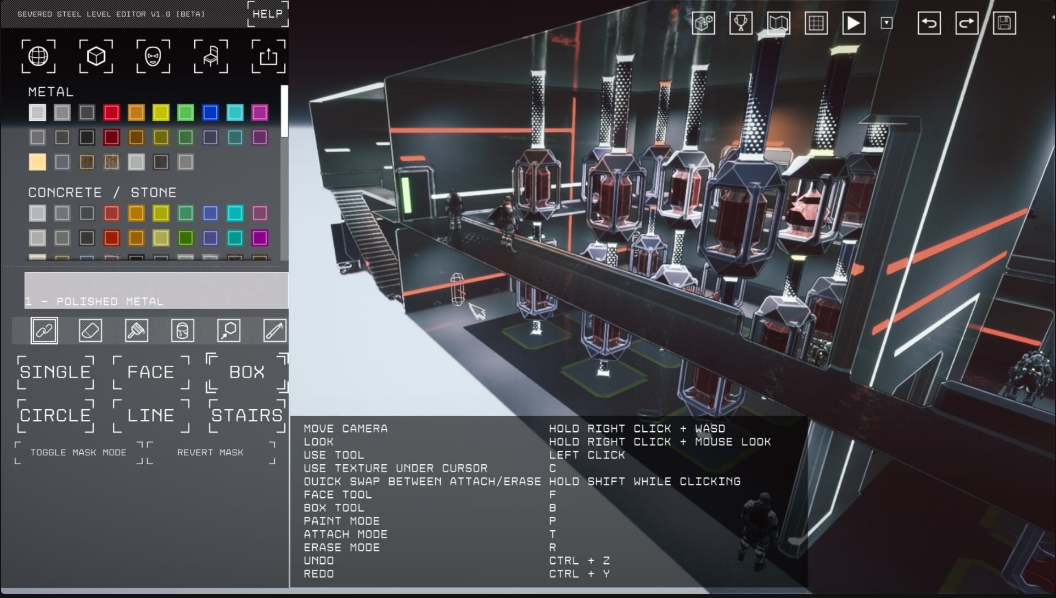
Task: Pick the pink Concrete / Stone swatch in first row
Action: [260, 213]
